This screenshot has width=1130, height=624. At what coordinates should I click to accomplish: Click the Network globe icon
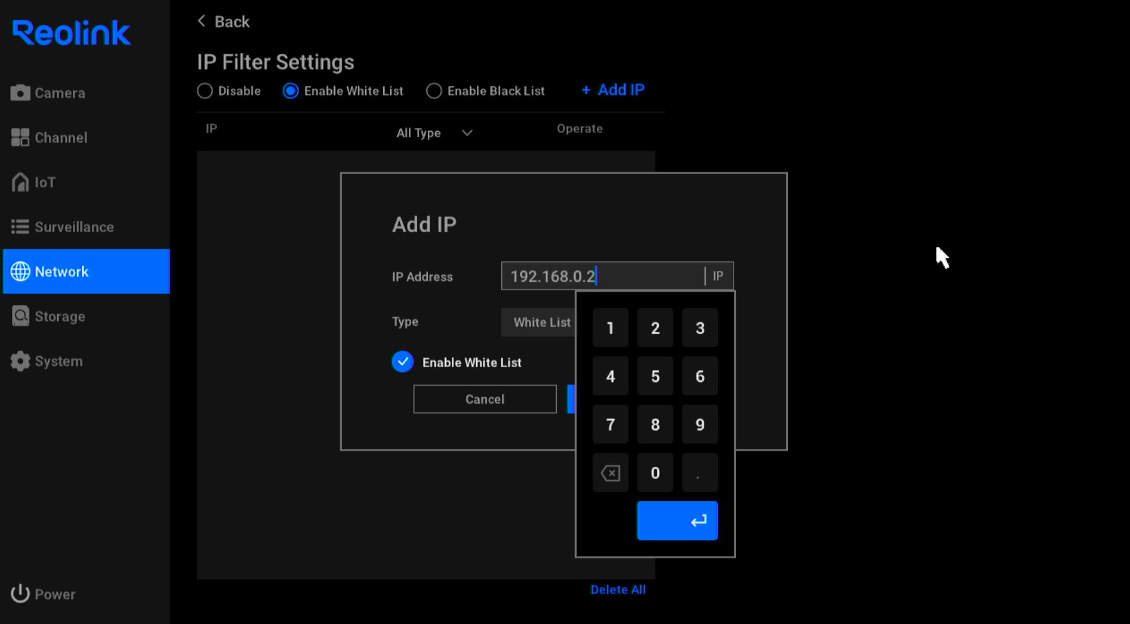(x=20, y=272)
